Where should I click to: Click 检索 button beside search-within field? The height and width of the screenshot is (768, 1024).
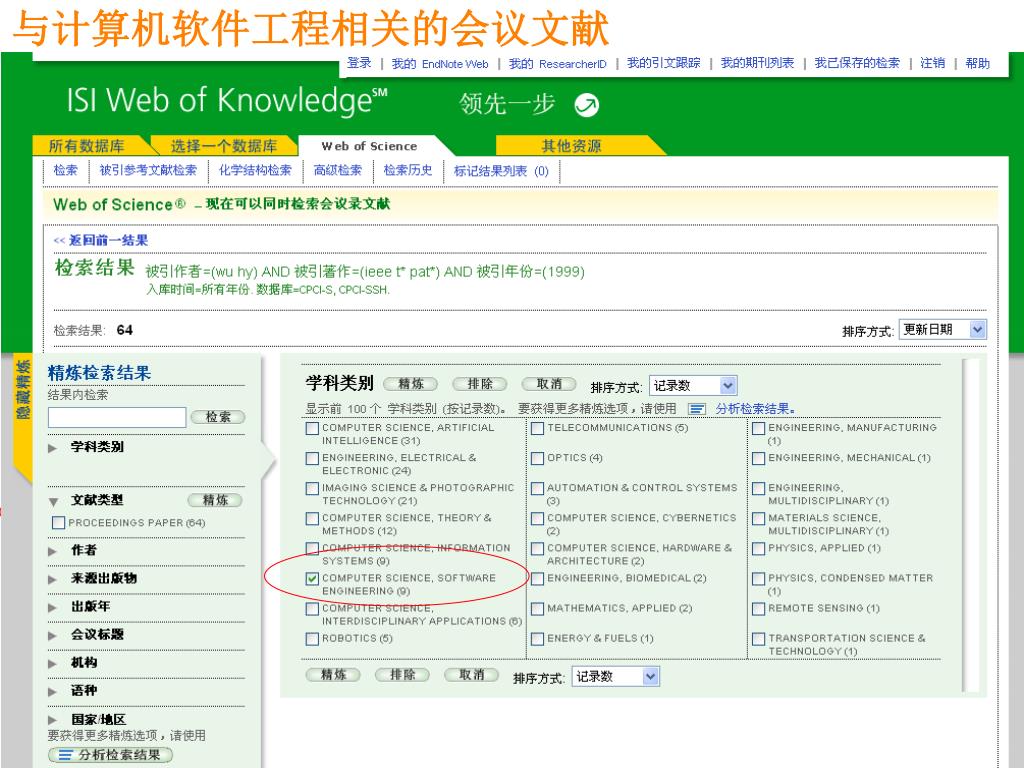pos(217,417)
